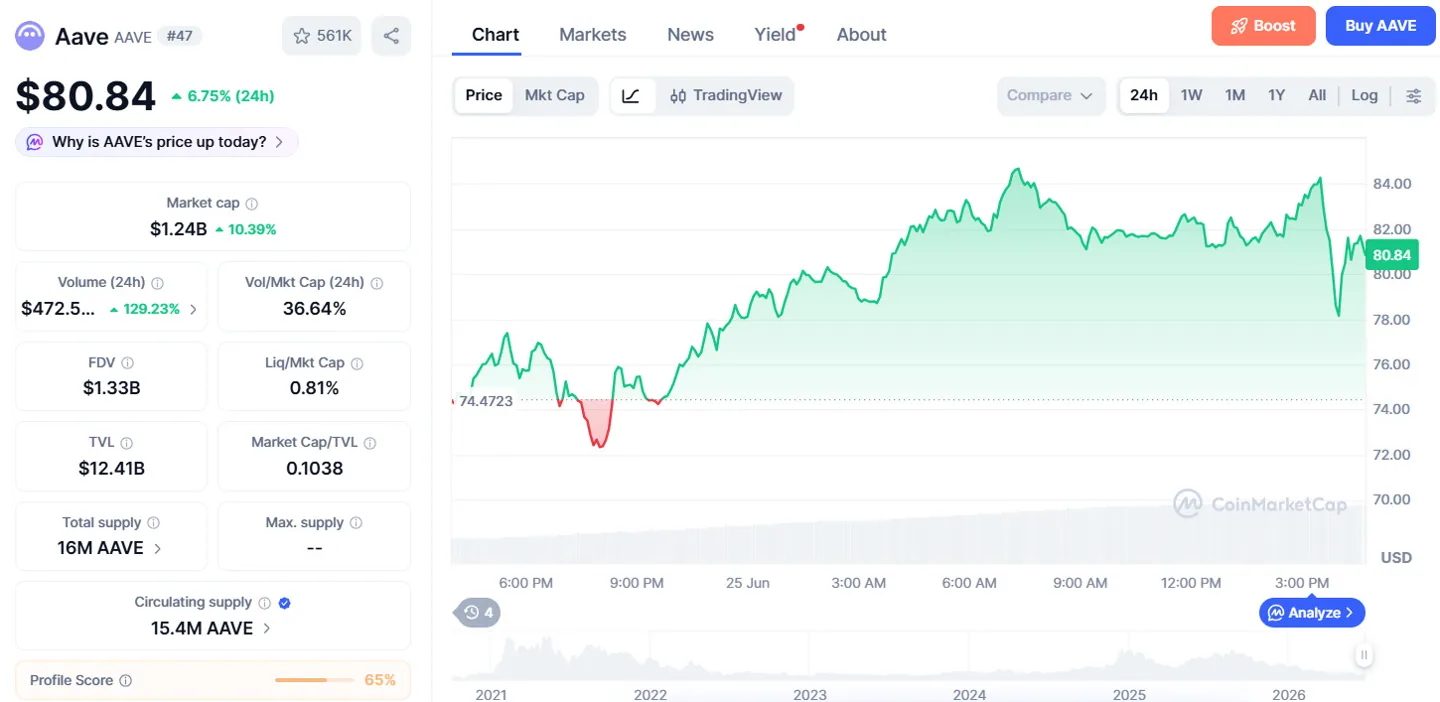Open chart settings sliders icon
This screenshot has height=702, width=1440.
click(1414, 96)
